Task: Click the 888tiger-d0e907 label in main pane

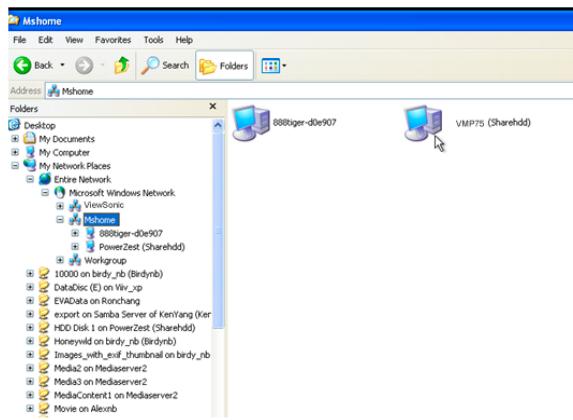Action: pyautogui.click(x=304, y=122)
